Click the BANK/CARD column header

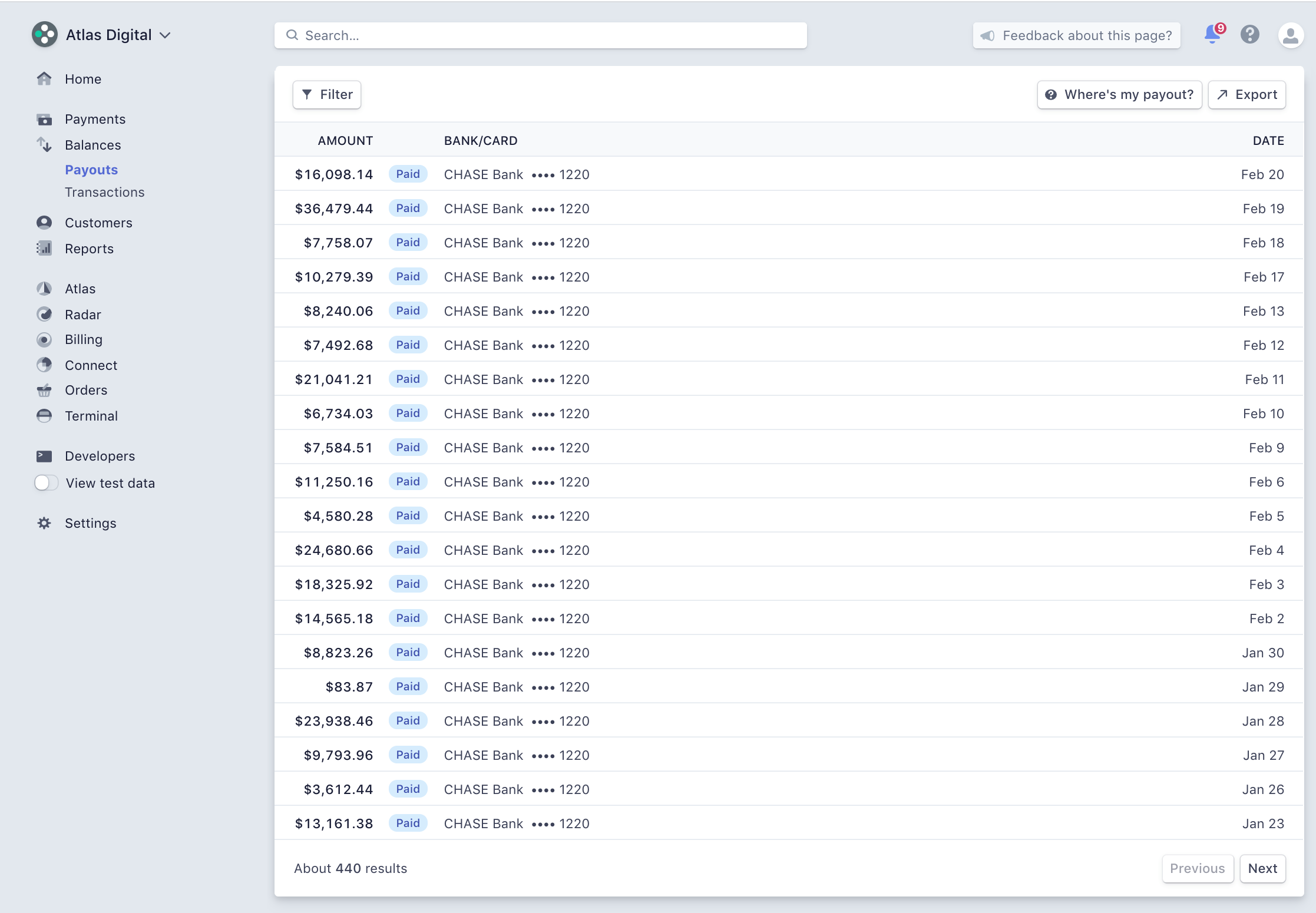tap(481, 141)
